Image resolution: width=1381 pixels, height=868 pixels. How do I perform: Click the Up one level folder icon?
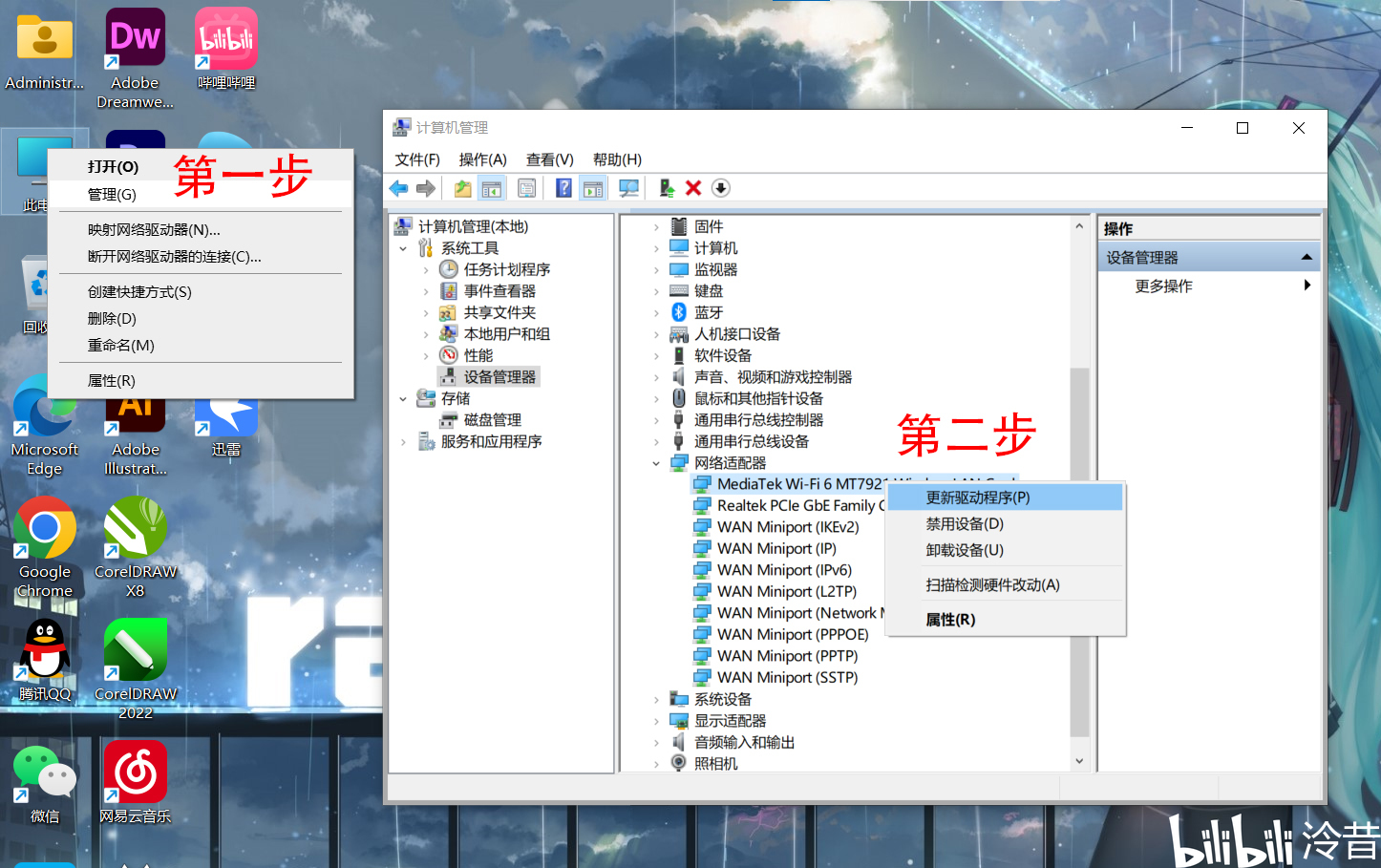pyautogui.click(x=462, y=188)
